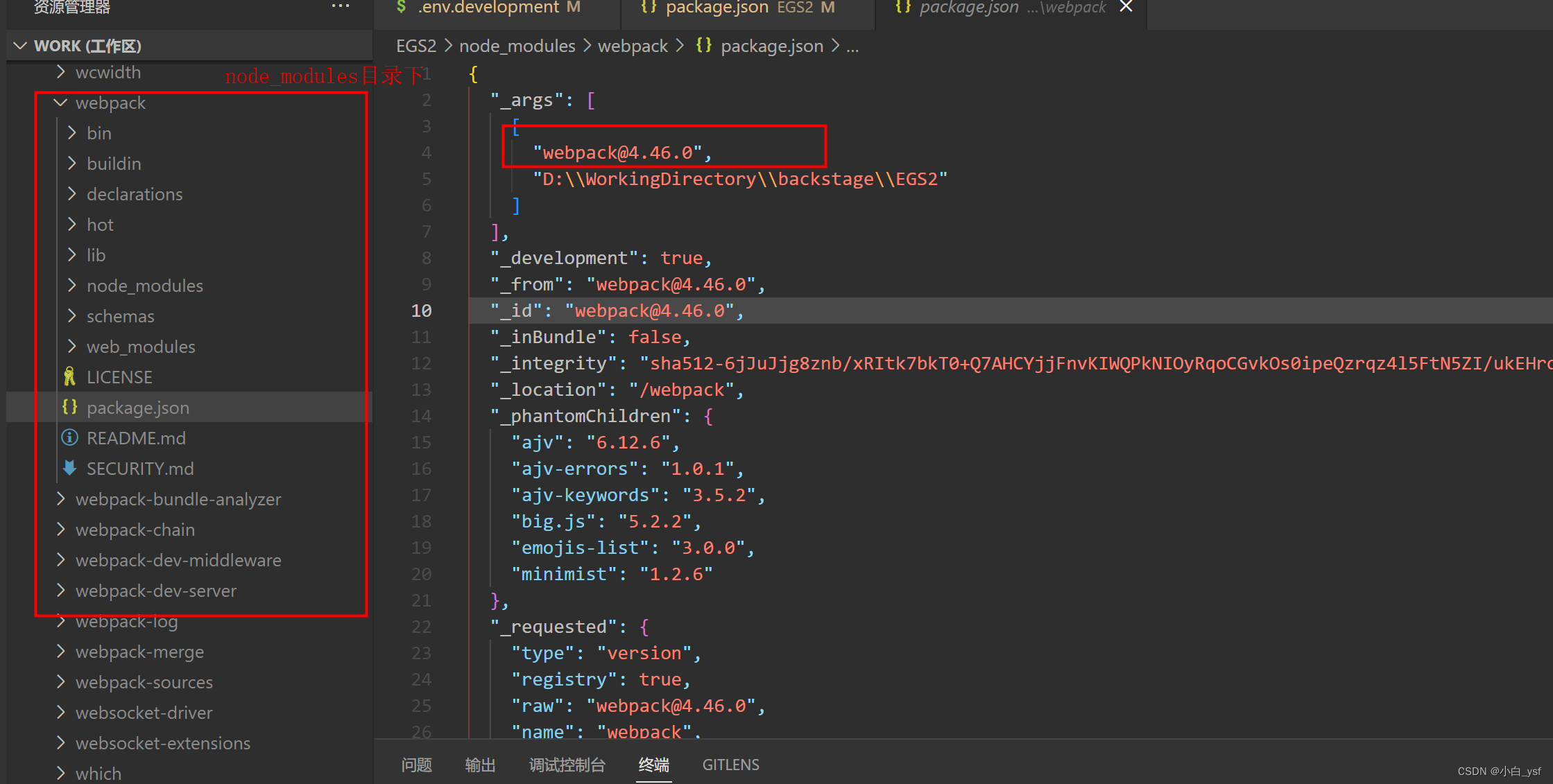
Task: Click package.json in the breadcrumb
Action: (772, 46)
